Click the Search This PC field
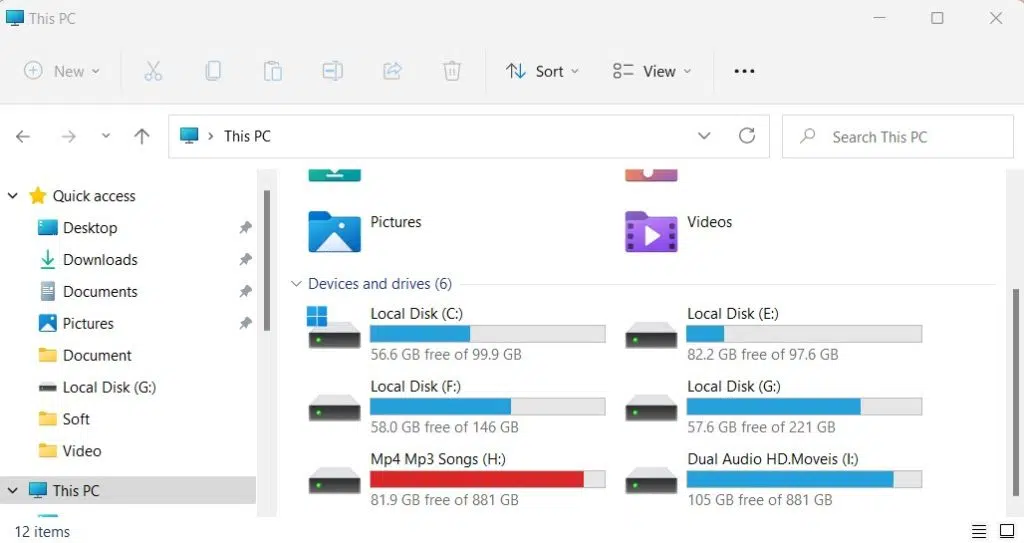This screenshot has width=1024, height=543. [896, 137]
